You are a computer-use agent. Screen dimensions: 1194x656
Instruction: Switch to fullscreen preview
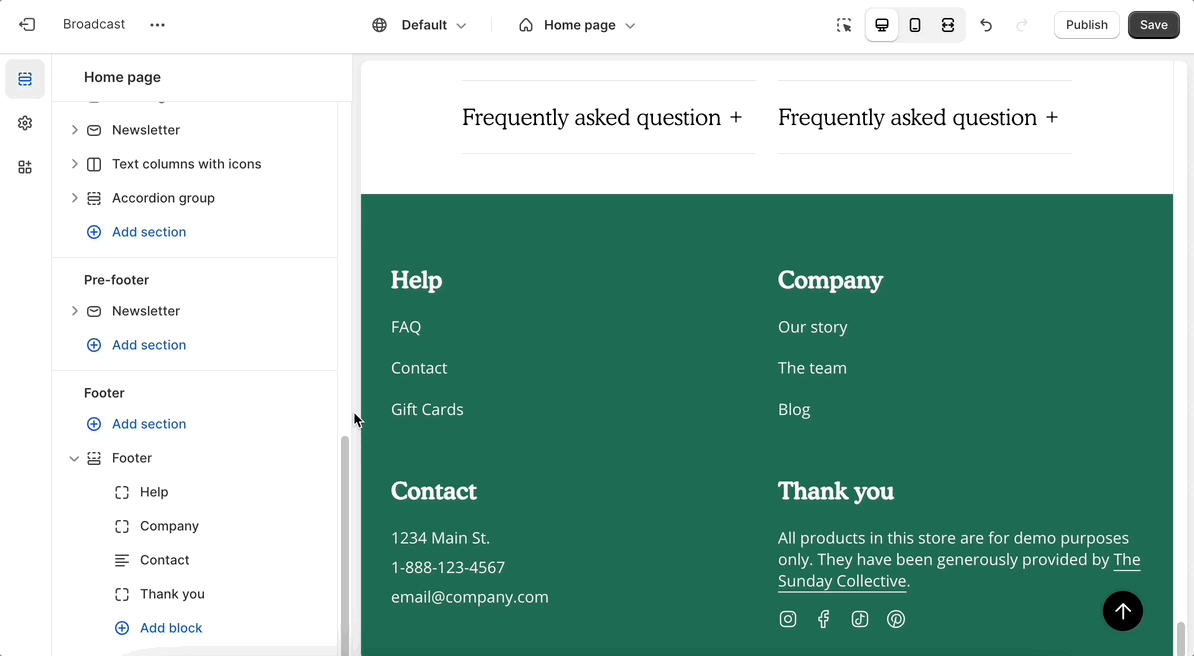(x=948, y=25)
